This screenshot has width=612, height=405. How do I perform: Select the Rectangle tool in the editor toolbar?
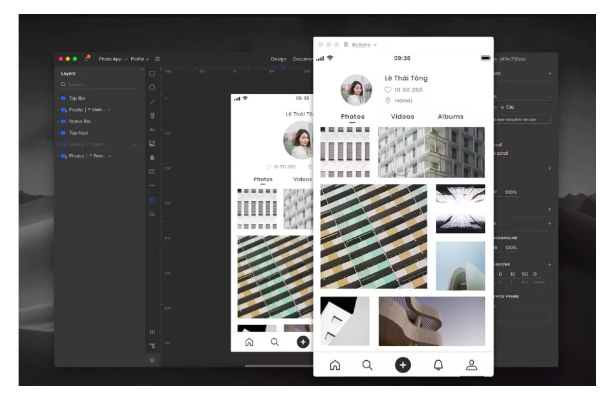pyautogui.click(x=152, y=74)
